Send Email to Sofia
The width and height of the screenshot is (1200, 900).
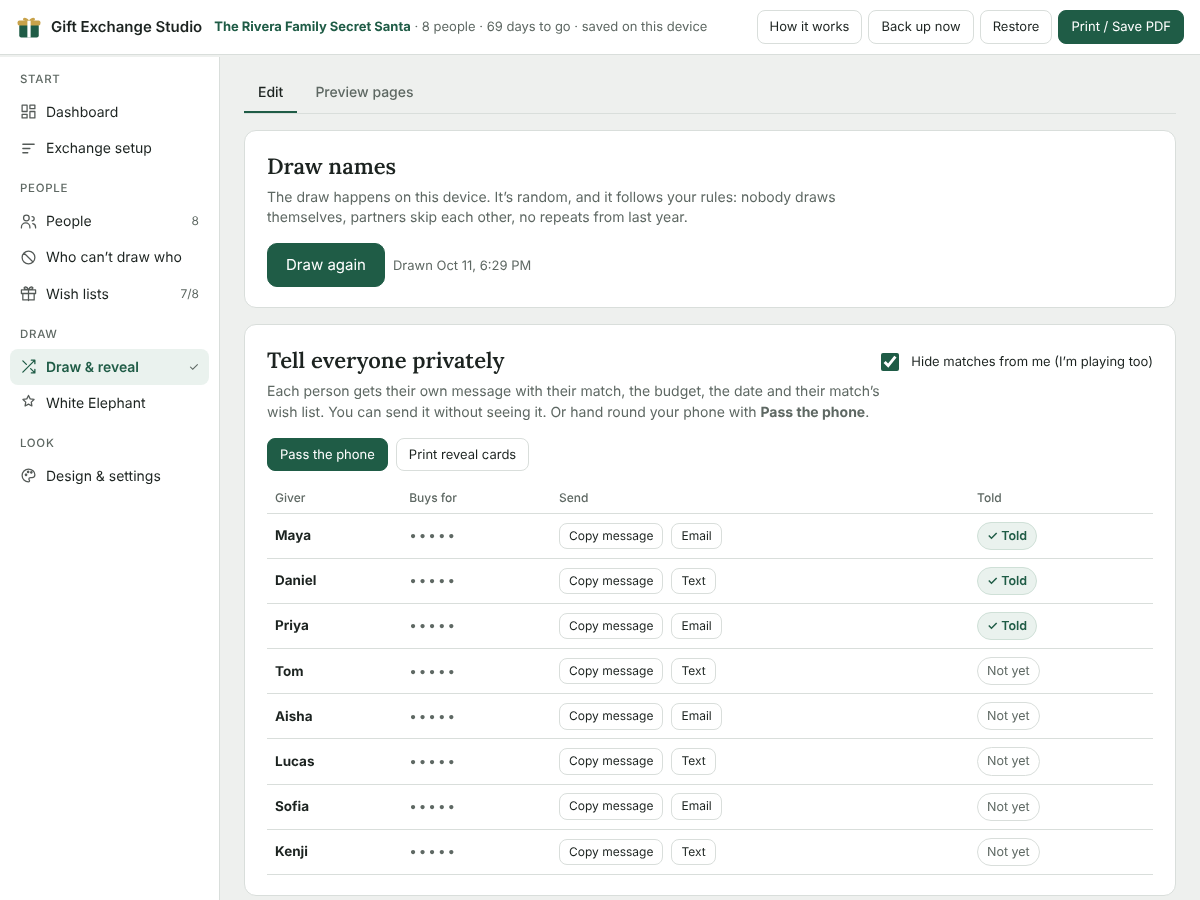pos(696,806)
